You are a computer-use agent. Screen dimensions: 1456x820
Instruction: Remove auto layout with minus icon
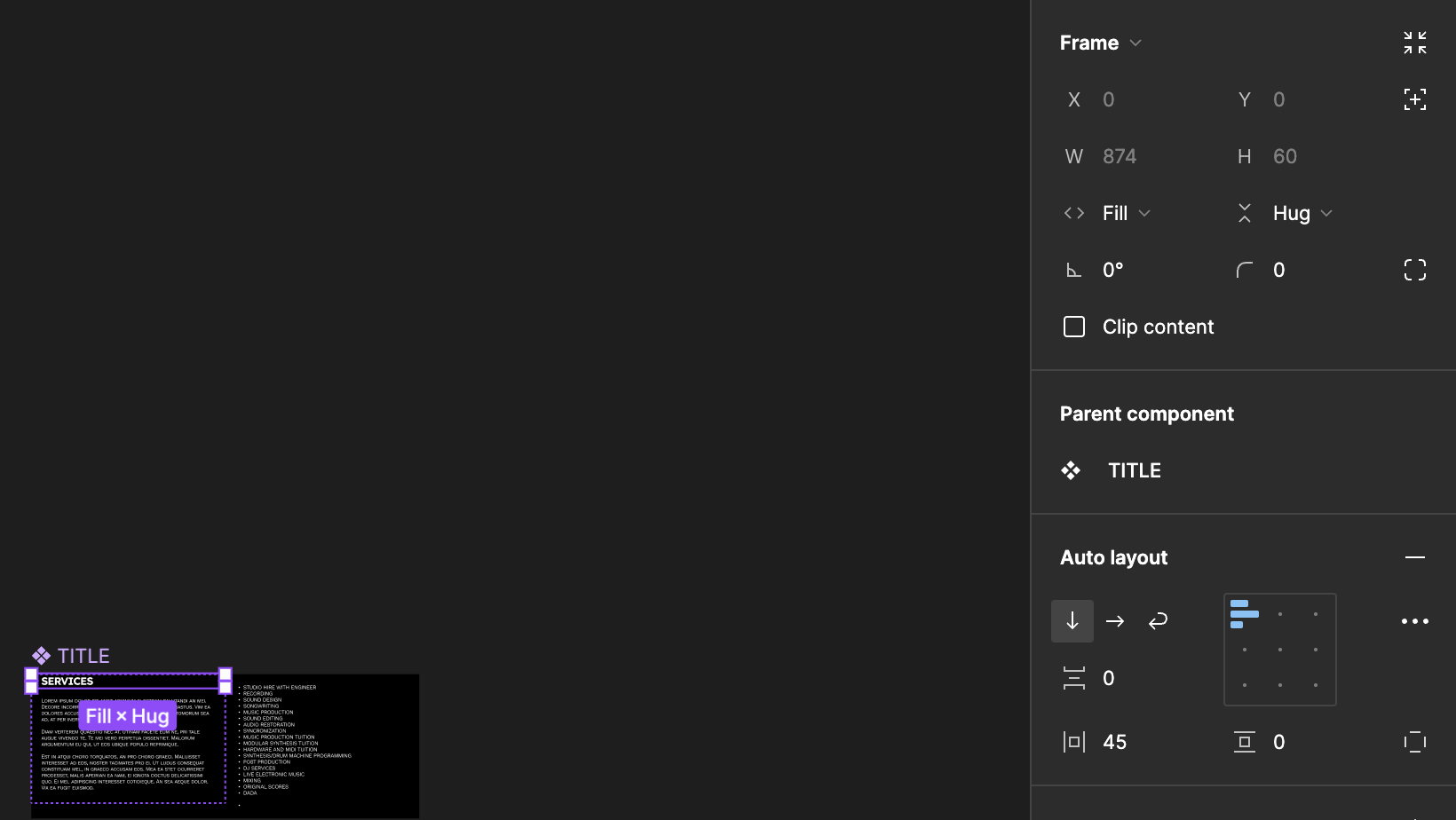tap(1415, 557)
